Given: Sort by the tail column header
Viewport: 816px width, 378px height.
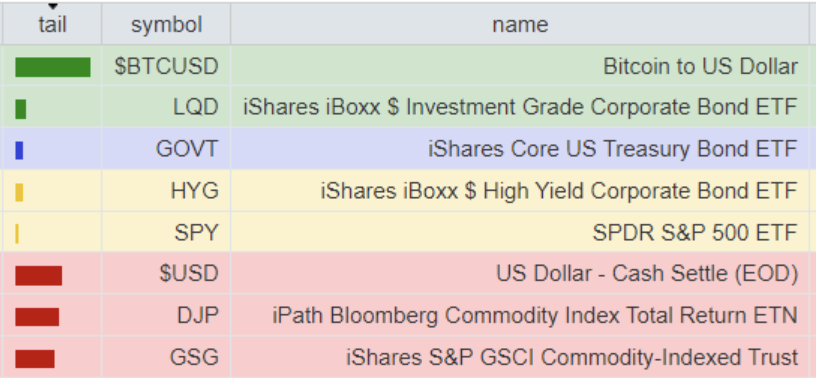Looking at the screenshot, I should [x=53, y=24].
